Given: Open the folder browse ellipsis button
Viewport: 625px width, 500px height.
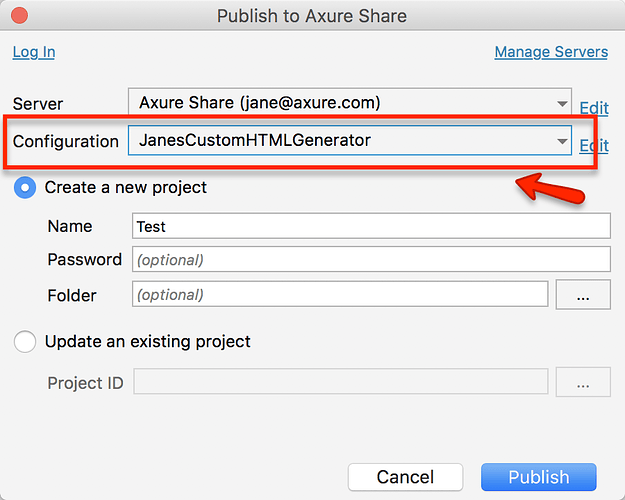Looking at the screenshot, I should pyautogui.click(x=583, y=295).
